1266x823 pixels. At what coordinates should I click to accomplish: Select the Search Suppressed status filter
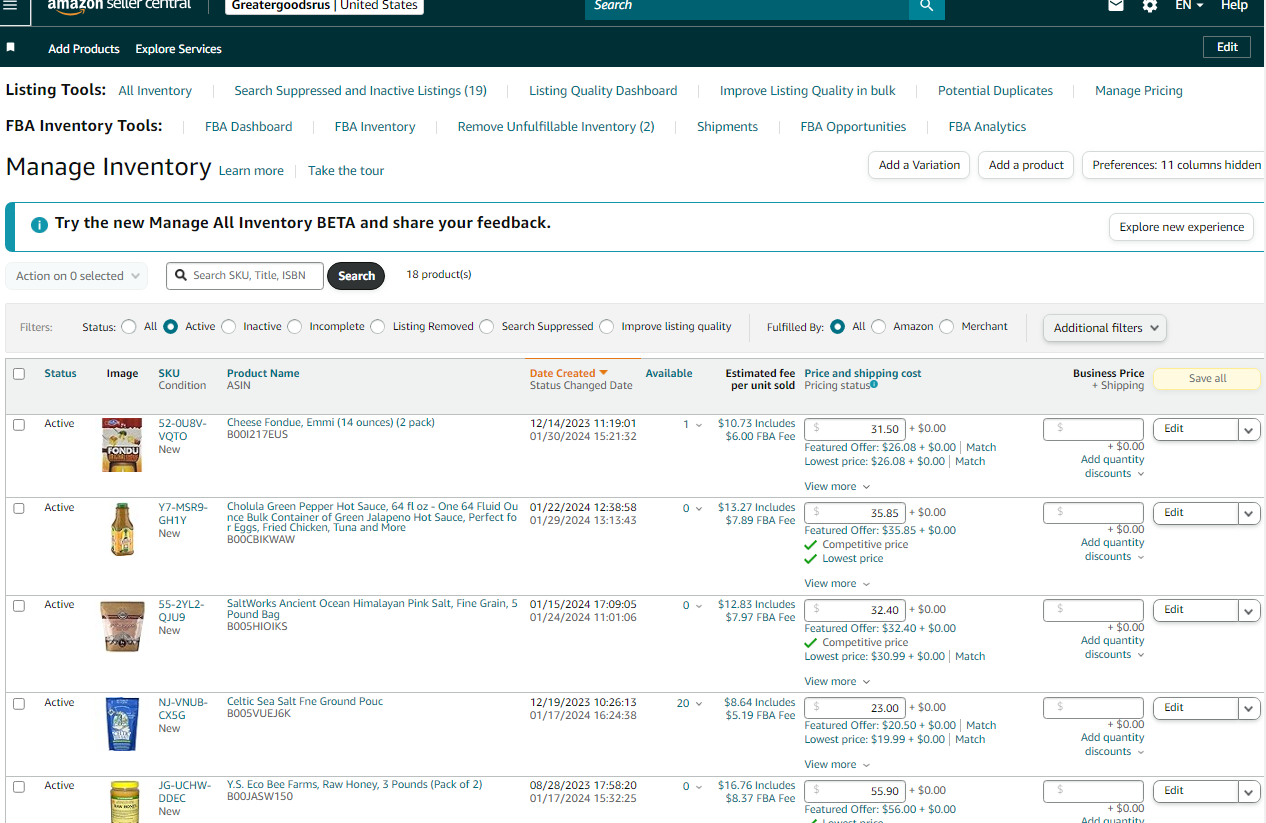coord(486,326)
